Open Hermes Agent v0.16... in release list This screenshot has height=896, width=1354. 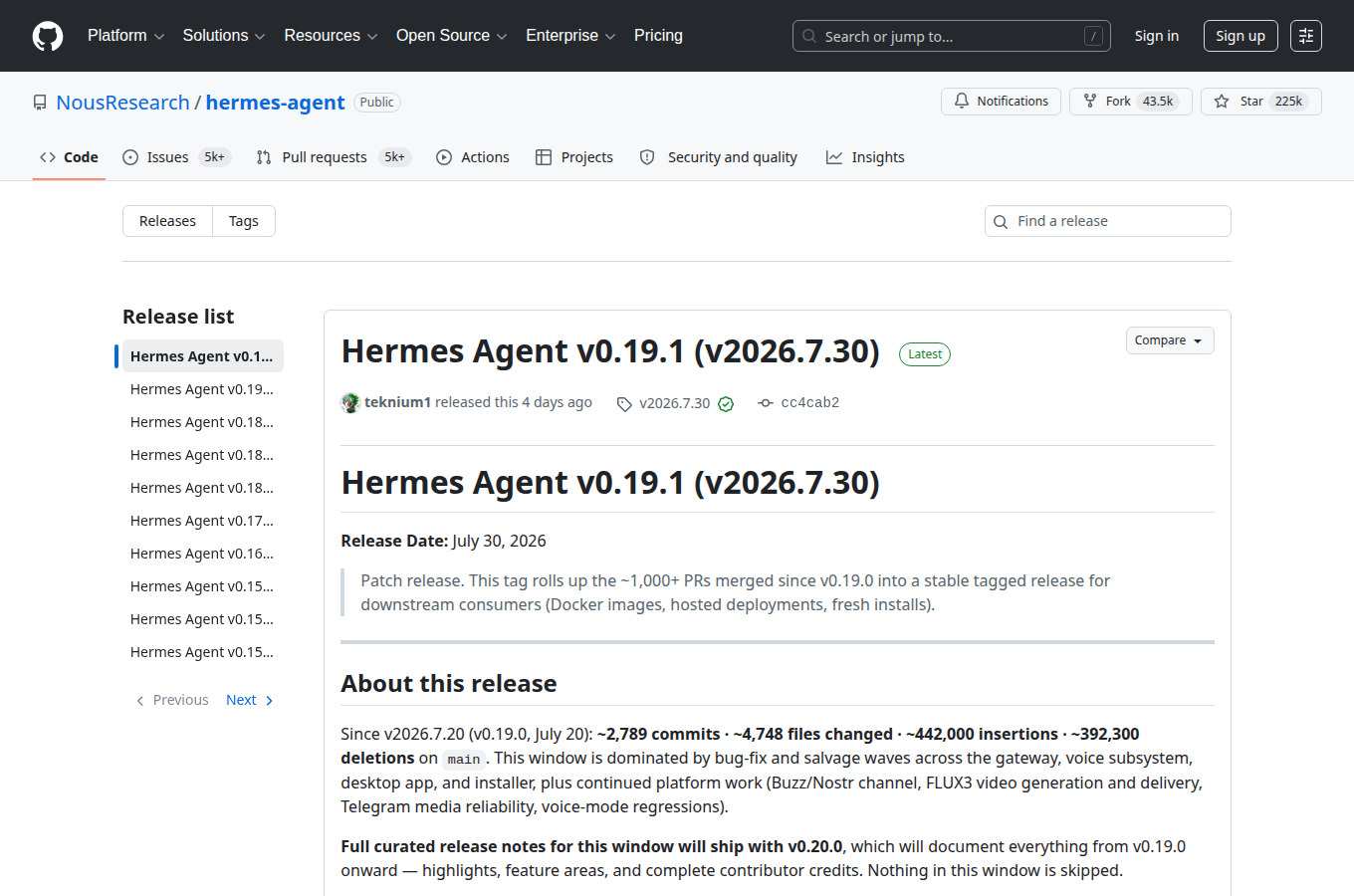[203, 554]
